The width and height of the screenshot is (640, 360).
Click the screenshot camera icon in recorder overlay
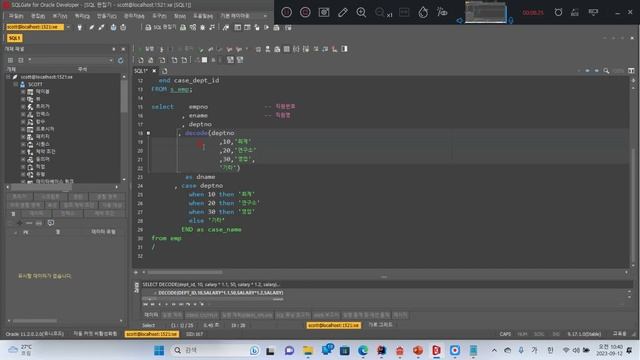pos(324,12)
